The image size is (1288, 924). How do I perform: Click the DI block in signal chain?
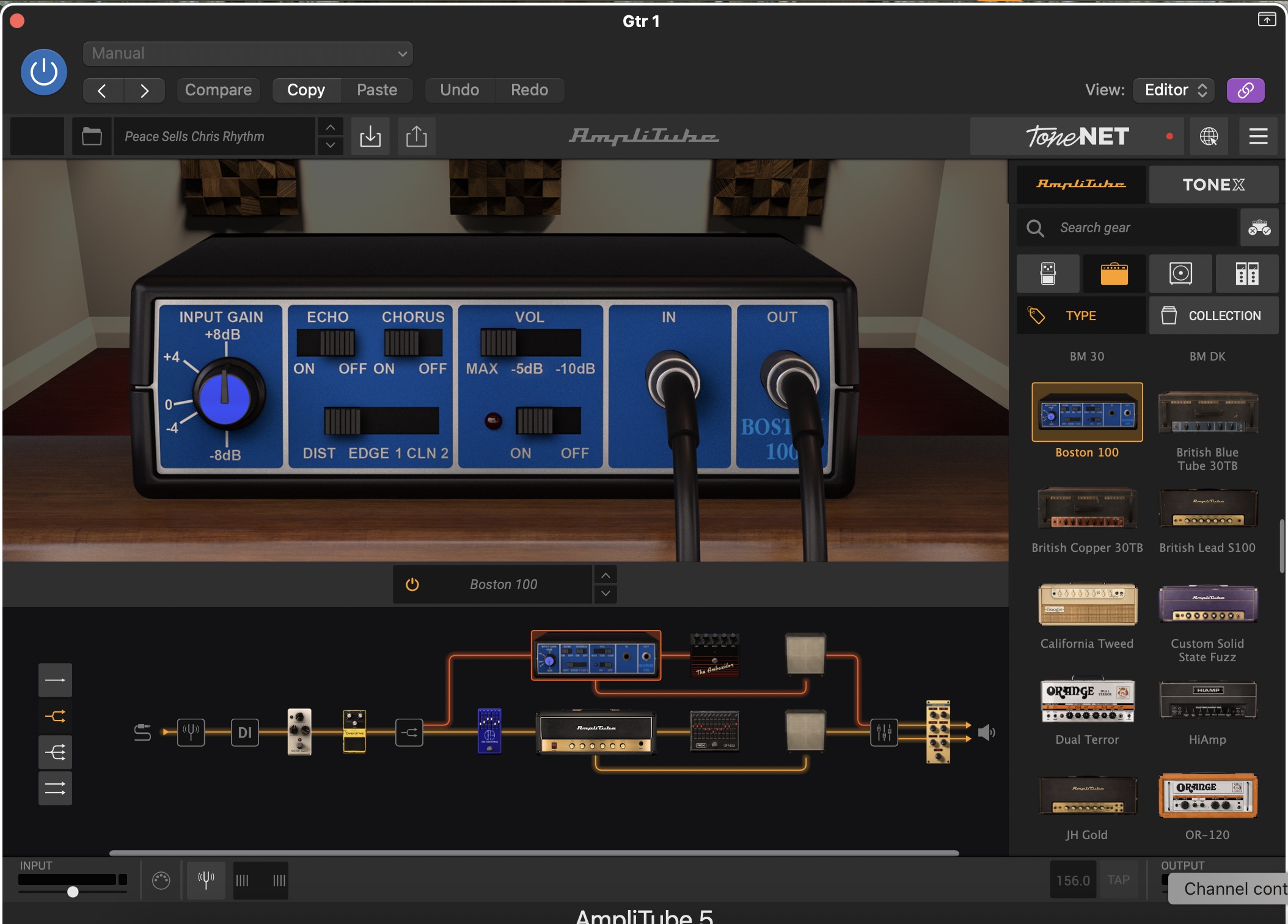[245, 732]
